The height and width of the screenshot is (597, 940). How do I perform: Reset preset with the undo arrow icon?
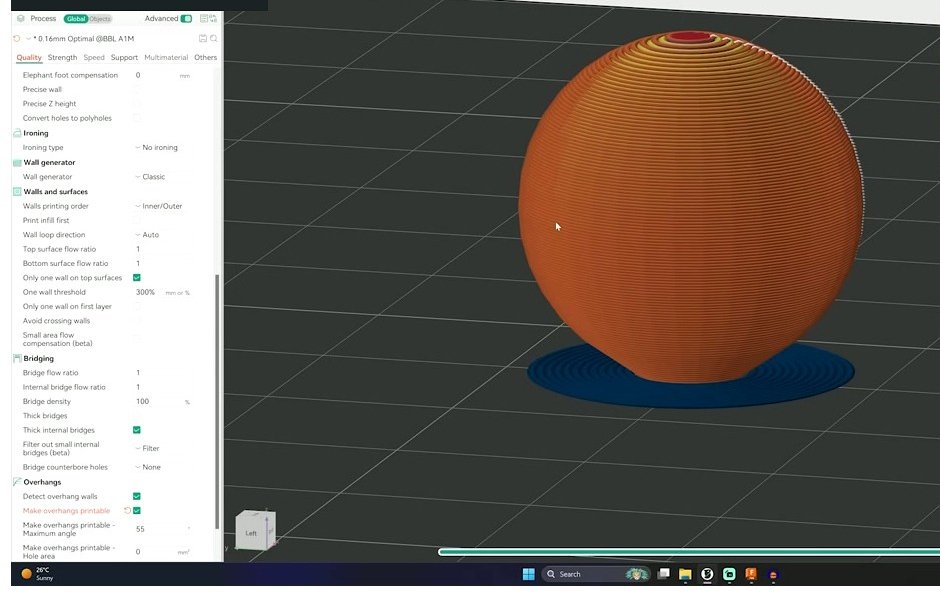17,38
